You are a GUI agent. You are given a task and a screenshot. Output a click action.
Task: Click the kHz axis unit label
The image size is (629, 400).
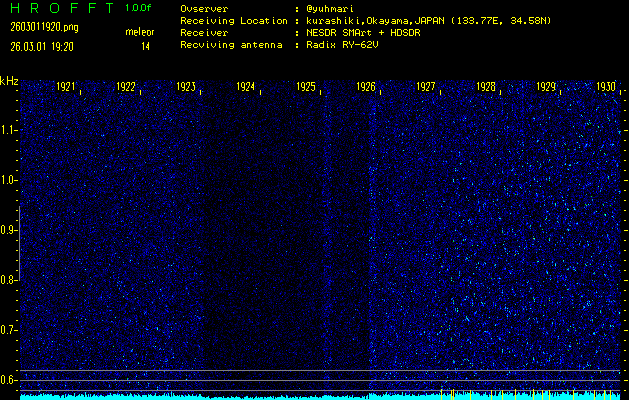click(9, 81)
